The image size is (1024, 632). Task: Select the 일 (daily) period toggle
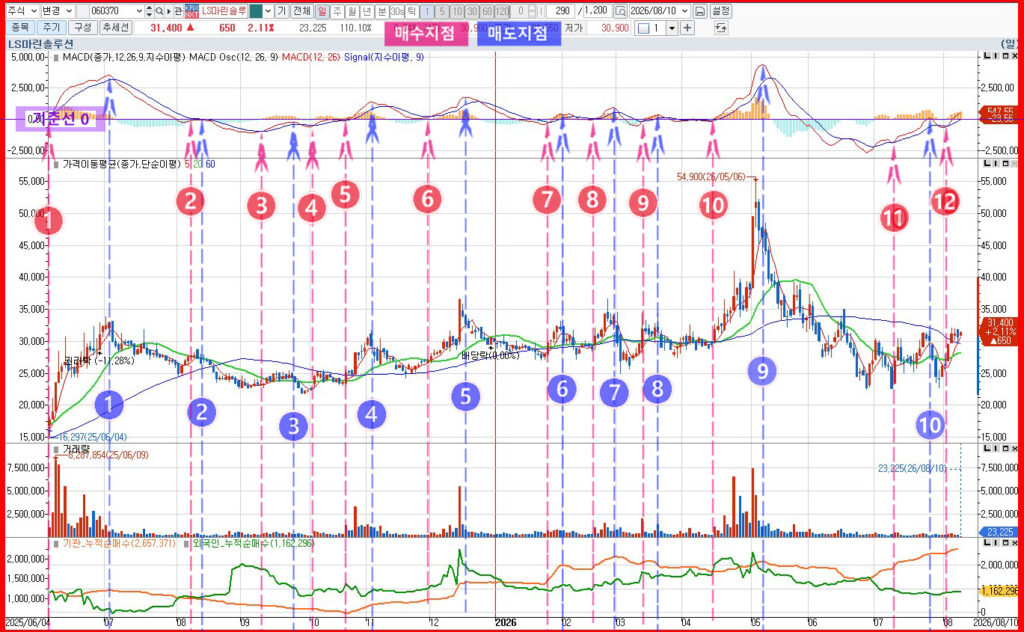point(323,11)
